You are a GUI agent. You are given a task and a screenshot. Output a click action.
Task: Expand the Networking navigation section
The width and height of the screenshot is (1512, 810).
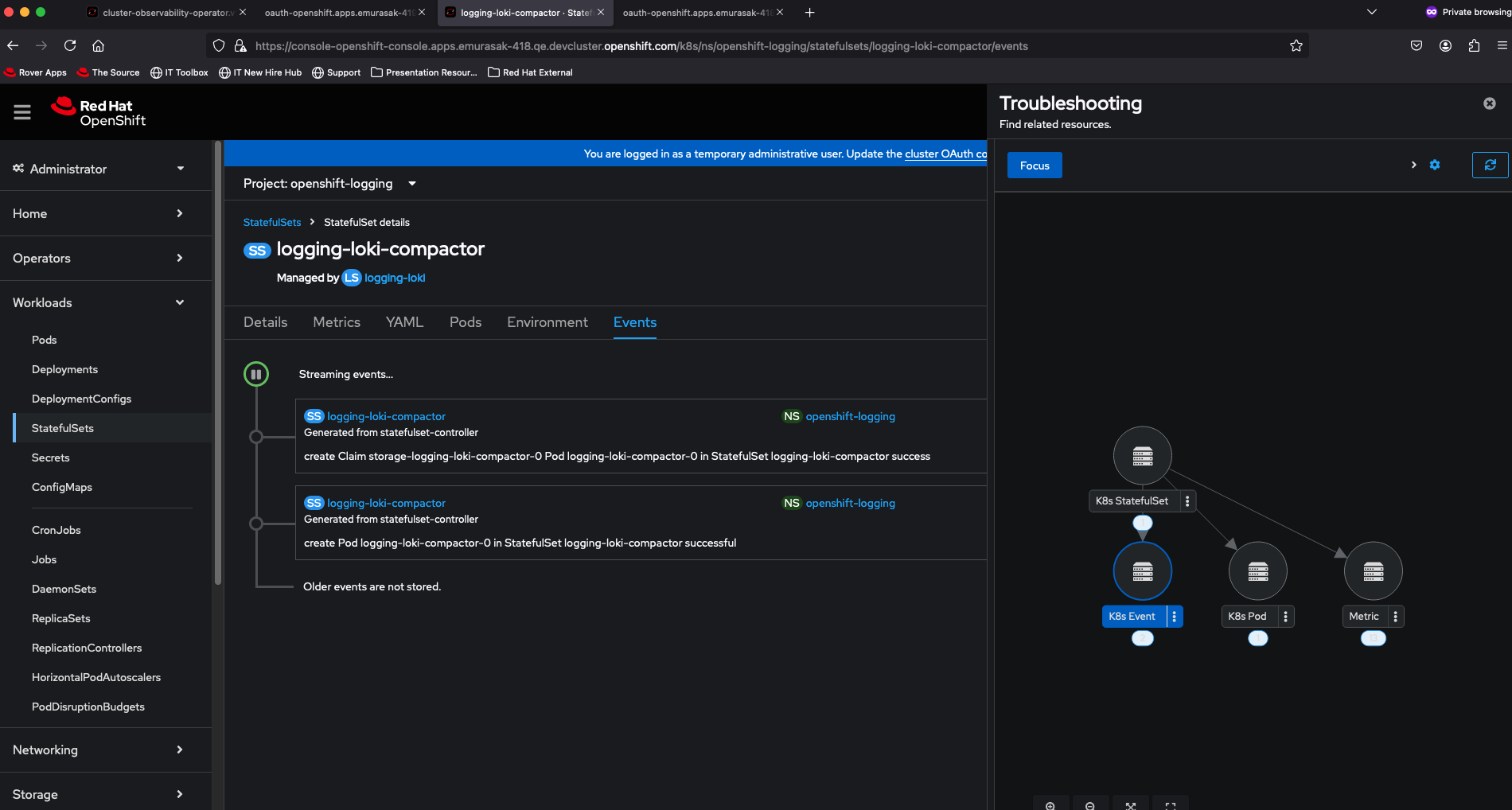(x=99, y=750)
